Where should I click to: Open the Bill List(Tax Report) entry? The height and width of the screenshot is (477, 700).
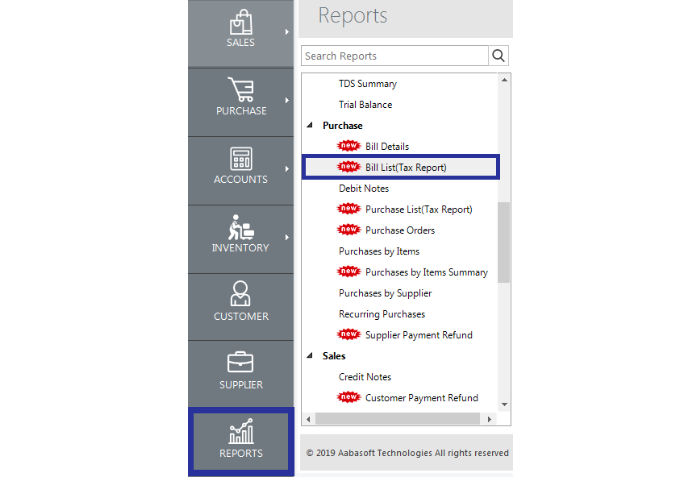click(406, 167)
